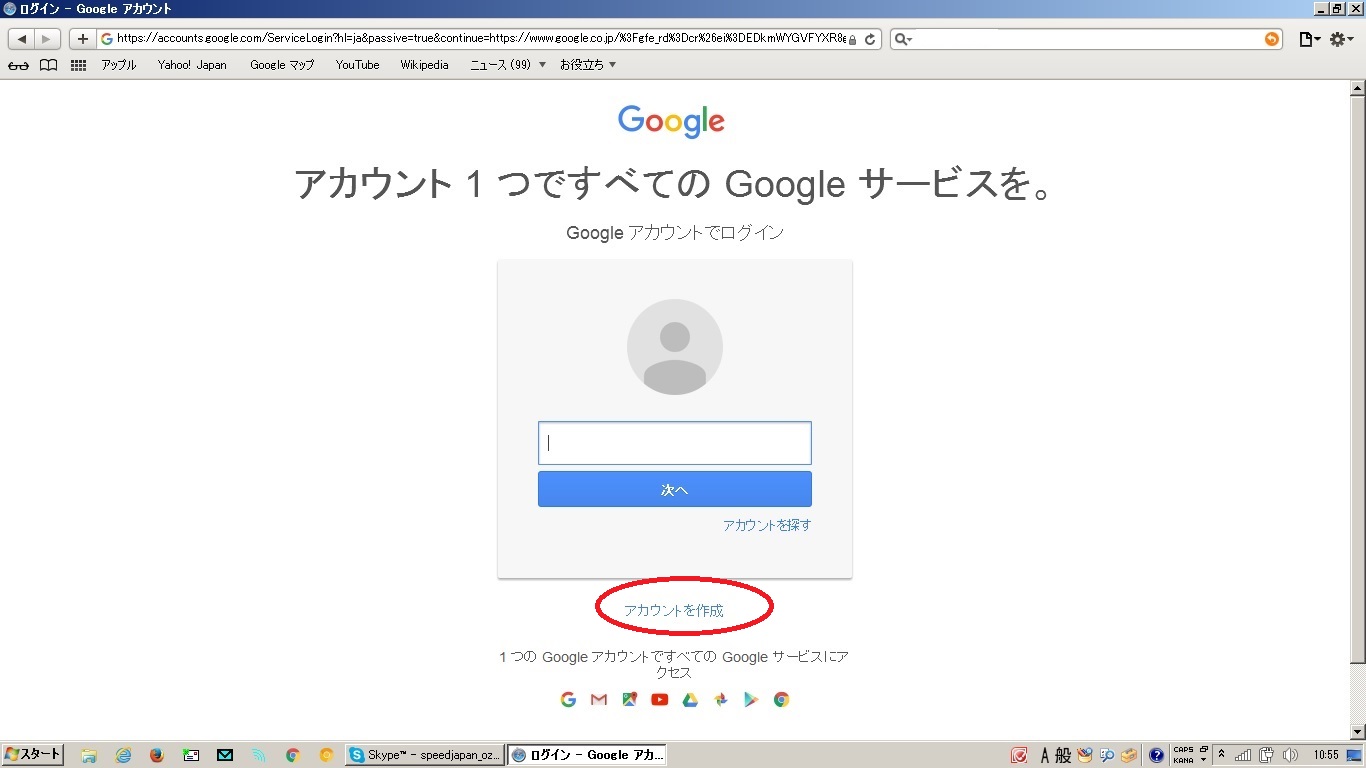Open the gear settings dropdown menu
Image resolution: width=1366 pixels, height=768 pixels.
[x=1342, y=39]
